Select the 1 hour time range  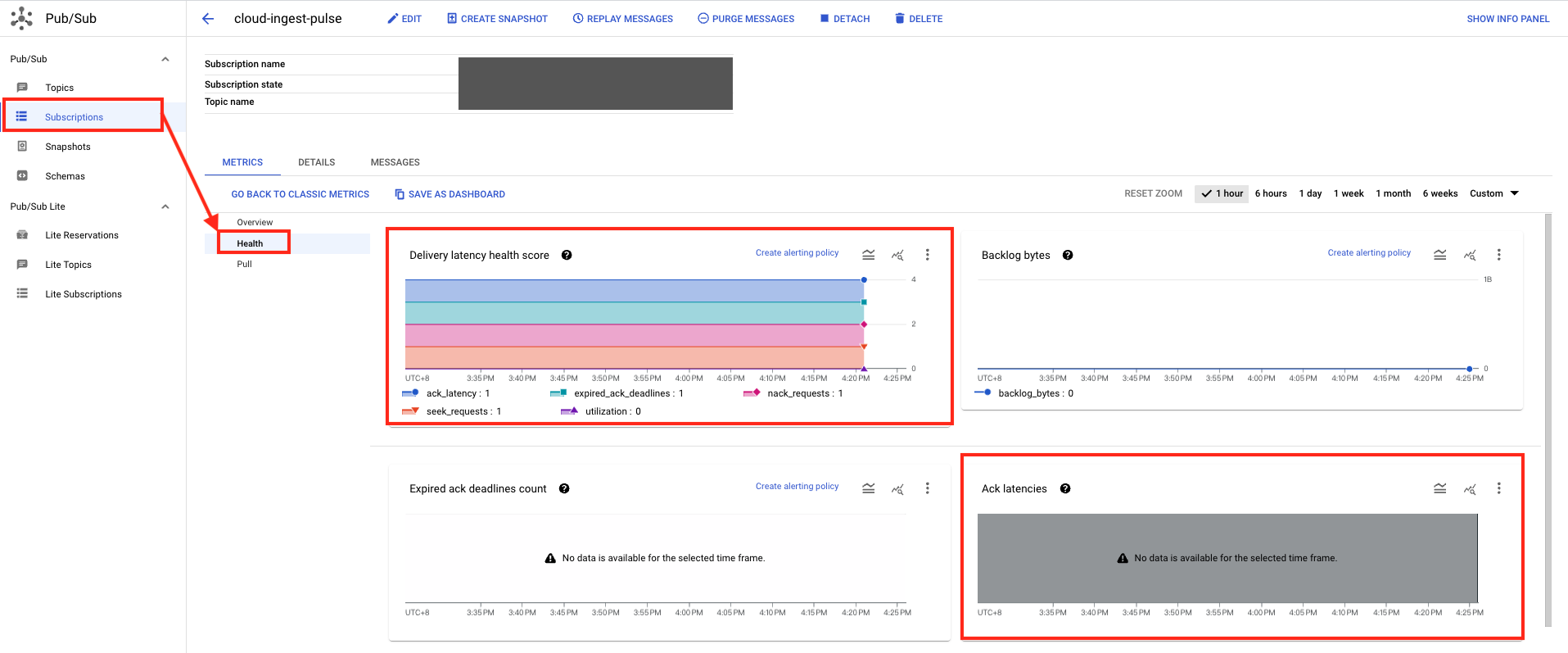1222,193
